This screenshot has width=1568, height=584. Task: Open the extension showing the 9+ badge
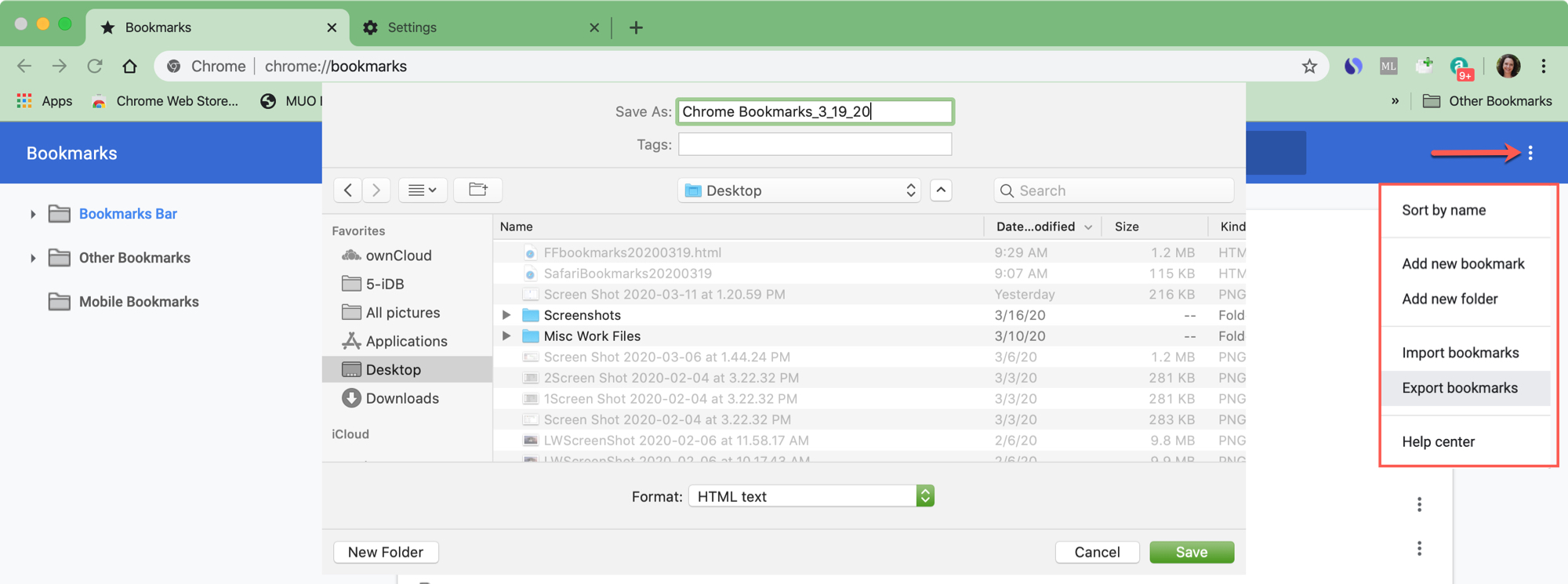click(x=1461, y=67)
